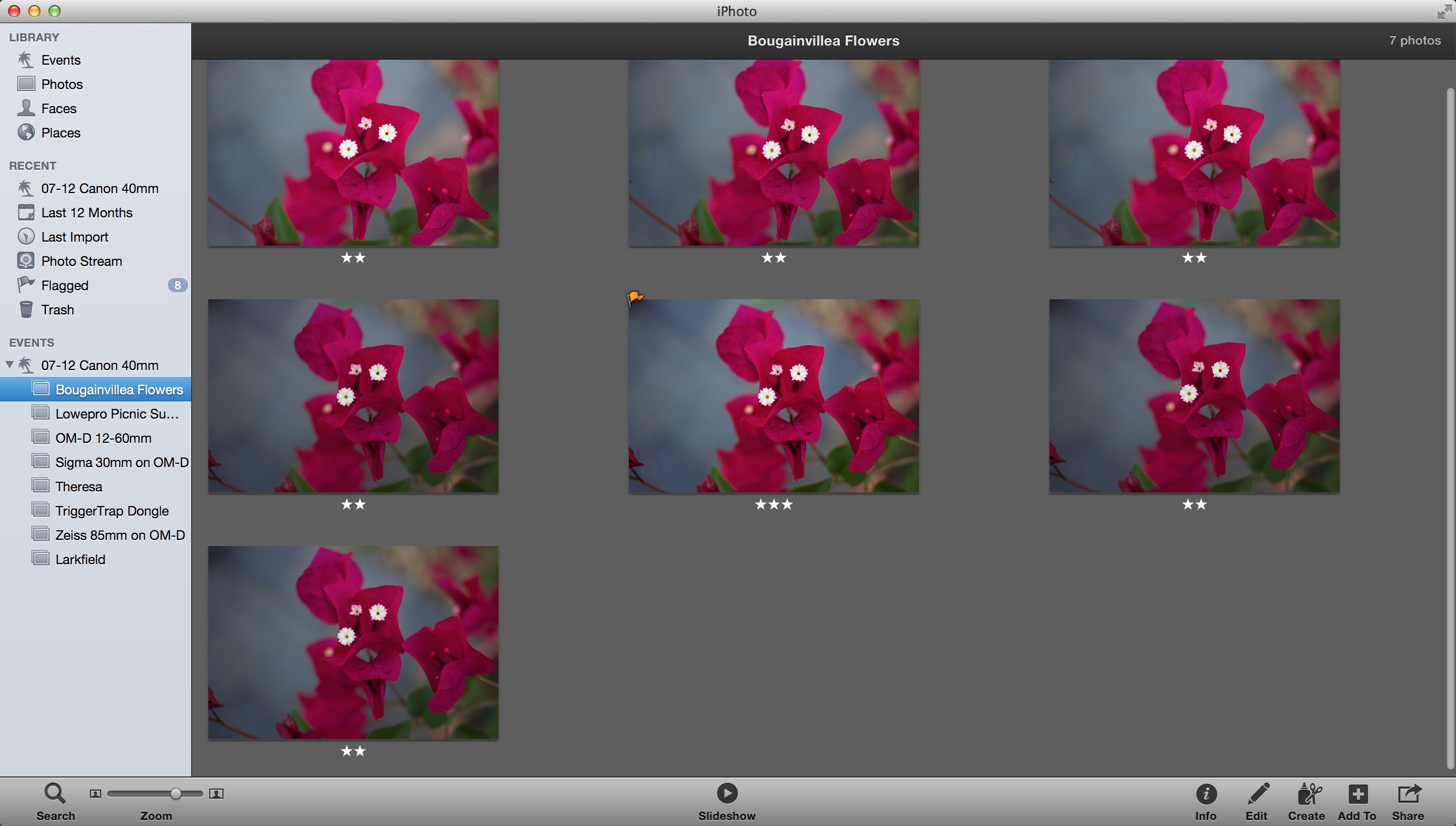
Task: Open the Photo Stream item
Action: tap(81, 261)
